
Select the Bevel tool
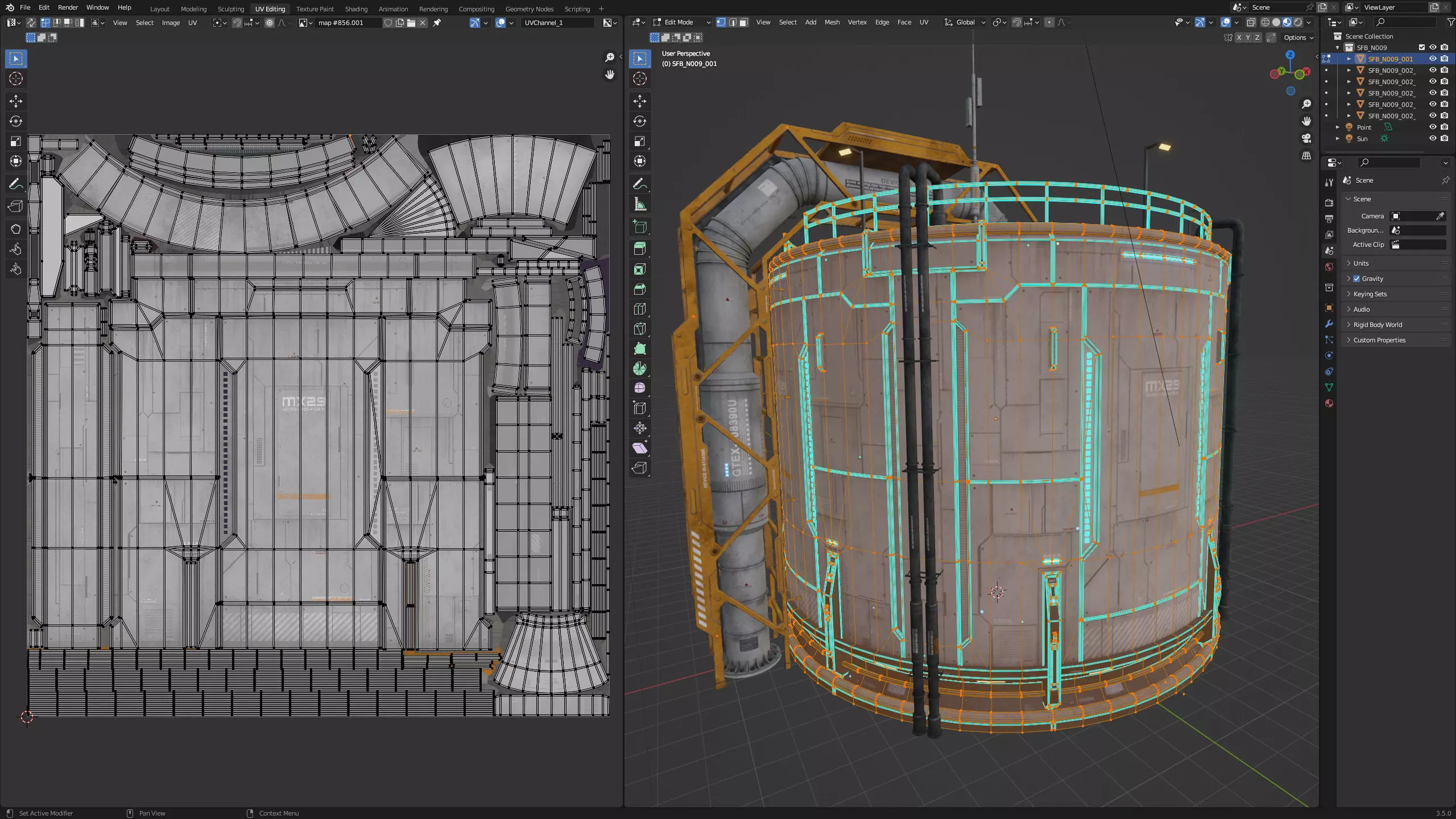click(x=640, y=289)
